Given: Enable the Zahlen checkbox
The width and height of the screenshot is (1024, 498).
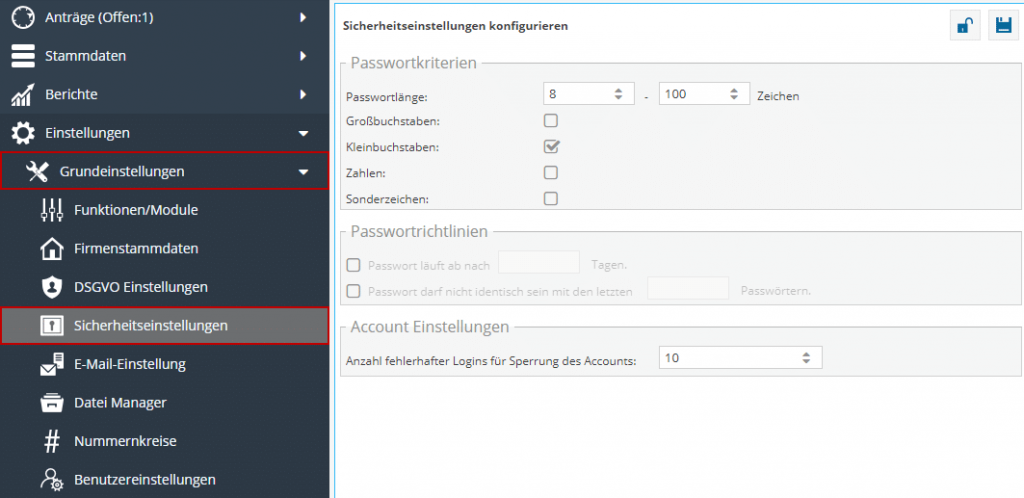Looking at the screenshot, I should (x=551, y=172).
